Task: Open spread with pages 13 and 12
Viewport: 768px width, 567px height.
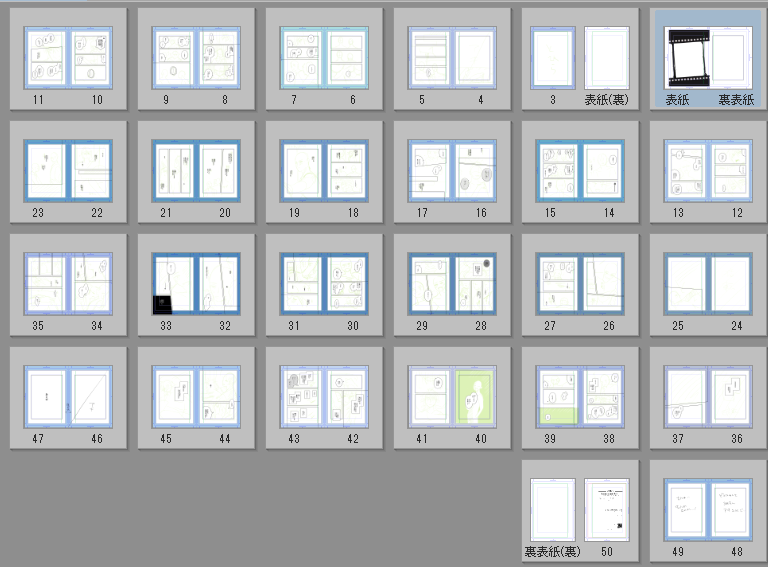Action: [x=708, y=171]
